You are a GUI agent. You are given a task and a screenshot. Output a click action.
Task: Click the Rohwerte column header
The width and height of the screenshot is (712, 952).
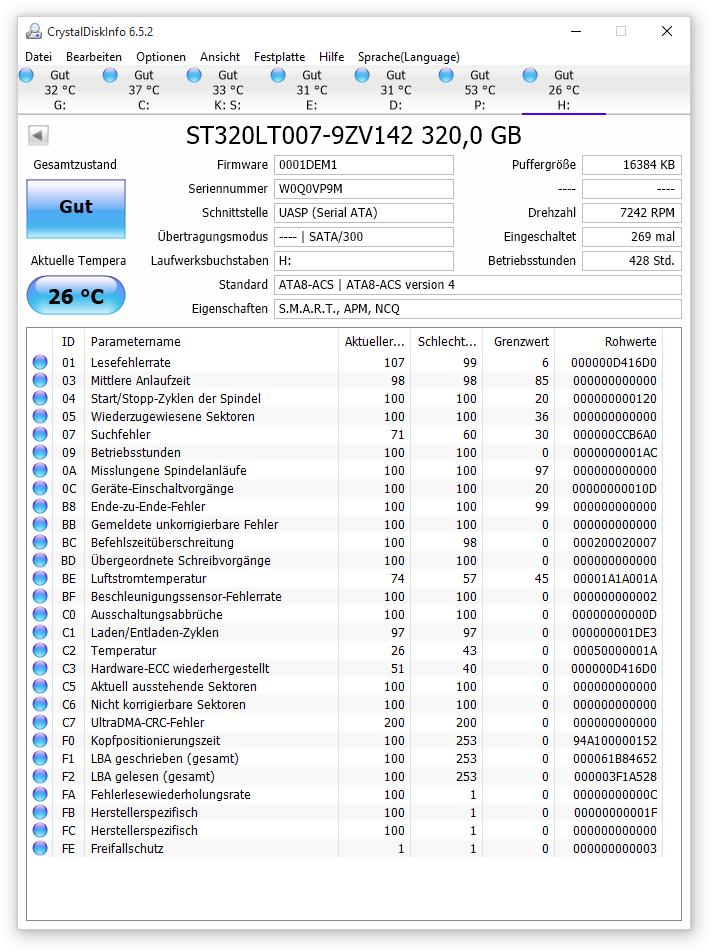pyautogui.click(x=609, y=341)
